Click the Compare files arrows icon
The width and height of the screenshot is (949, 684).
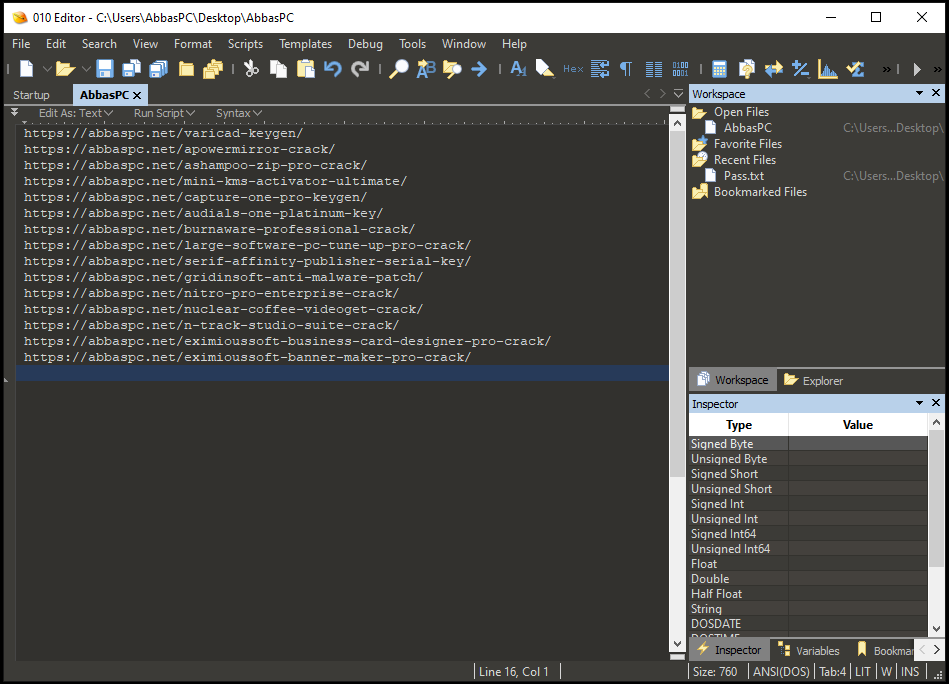point(773,69)
